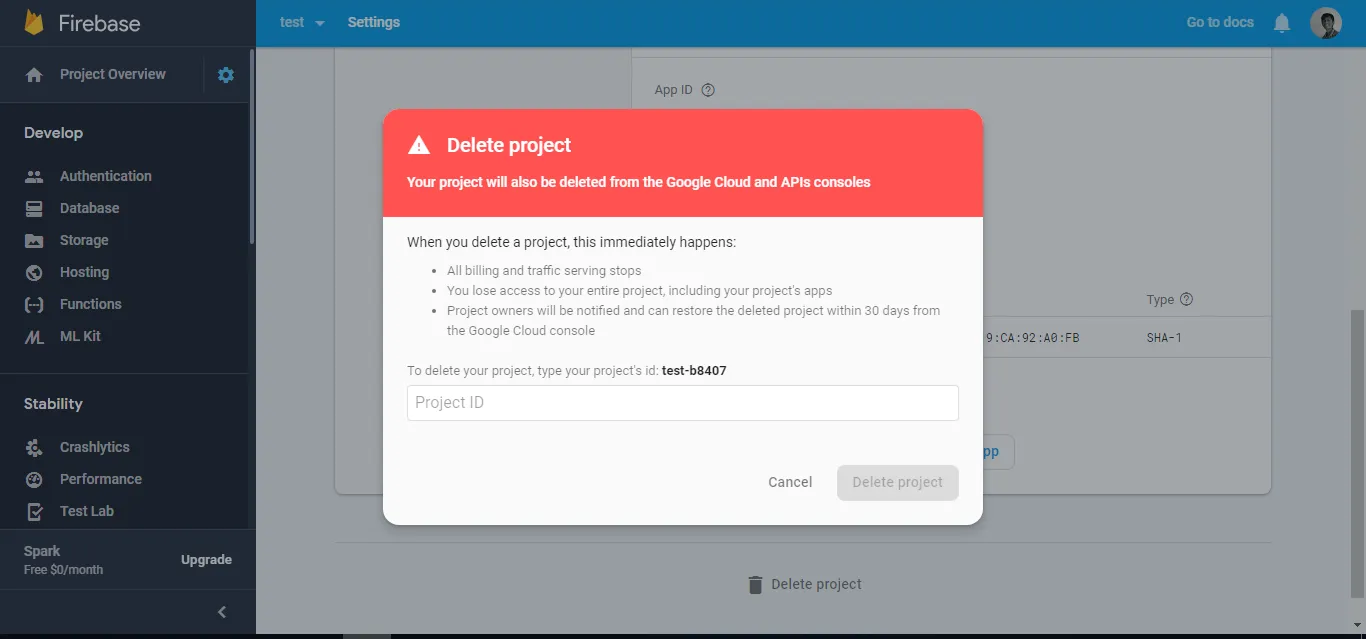Image resolution: width=1366 pixels, height=639 pixels.
Task: Click Go to docs link
Action: (1220, 22)
